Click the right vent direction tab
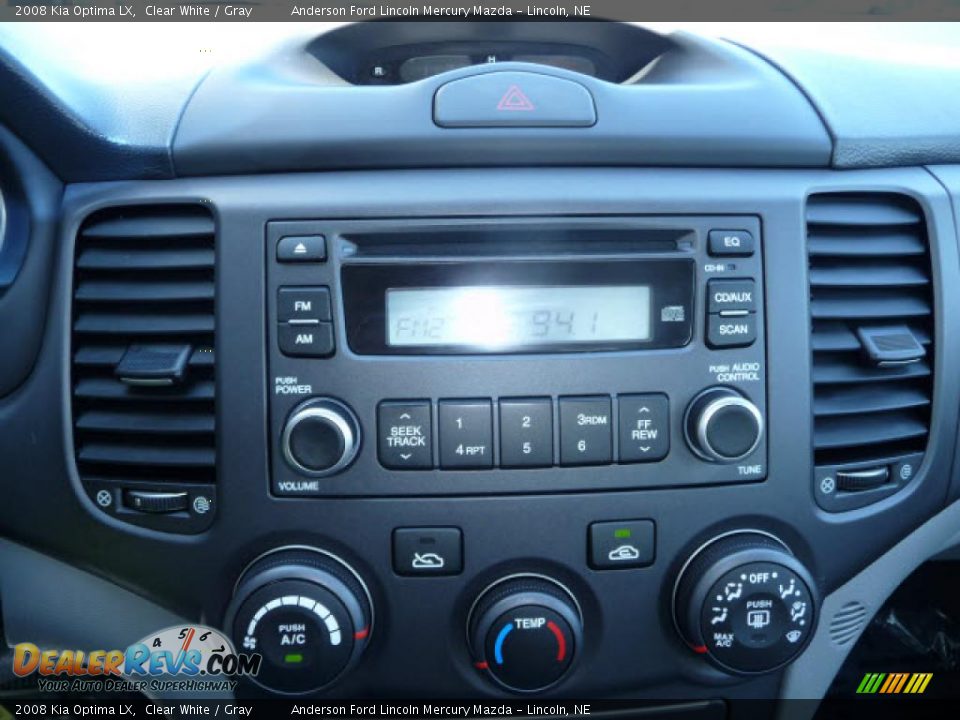The width and height of the screenshot is (960, 720). click(x=891, y=345)
